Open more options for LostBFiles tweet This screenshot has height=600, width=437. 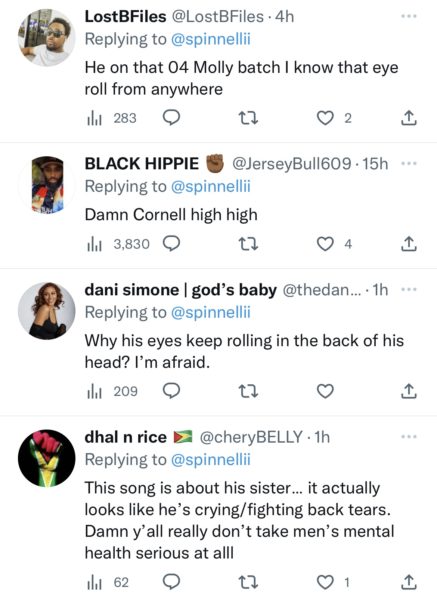(x=408, y=16)
